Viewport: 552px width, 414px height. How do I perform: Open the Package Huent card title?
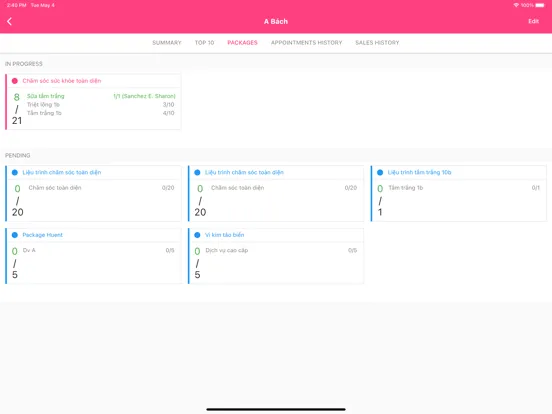(43, 235)
